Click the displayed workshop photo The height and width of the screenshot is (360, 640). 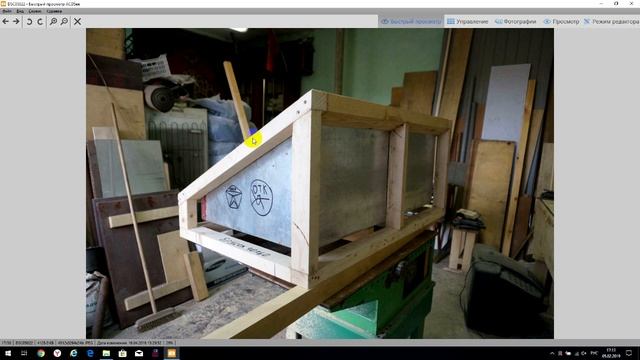tap(320, 183)
